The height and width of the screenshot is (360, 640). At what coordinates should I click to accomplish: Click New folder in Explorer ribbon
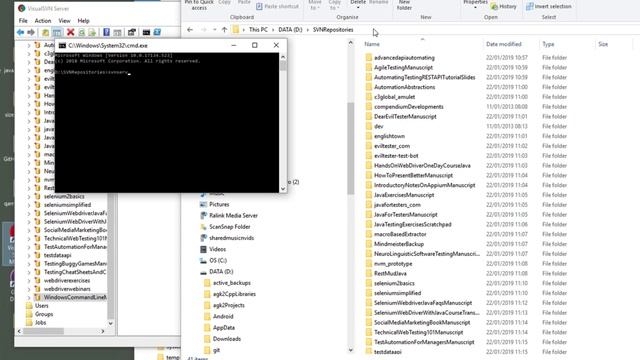[x=404, y=5]
